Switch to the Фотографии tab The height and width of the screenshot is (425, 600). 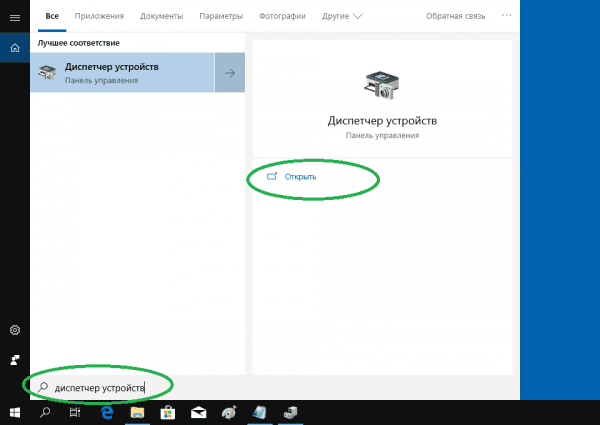click(282, 16)
